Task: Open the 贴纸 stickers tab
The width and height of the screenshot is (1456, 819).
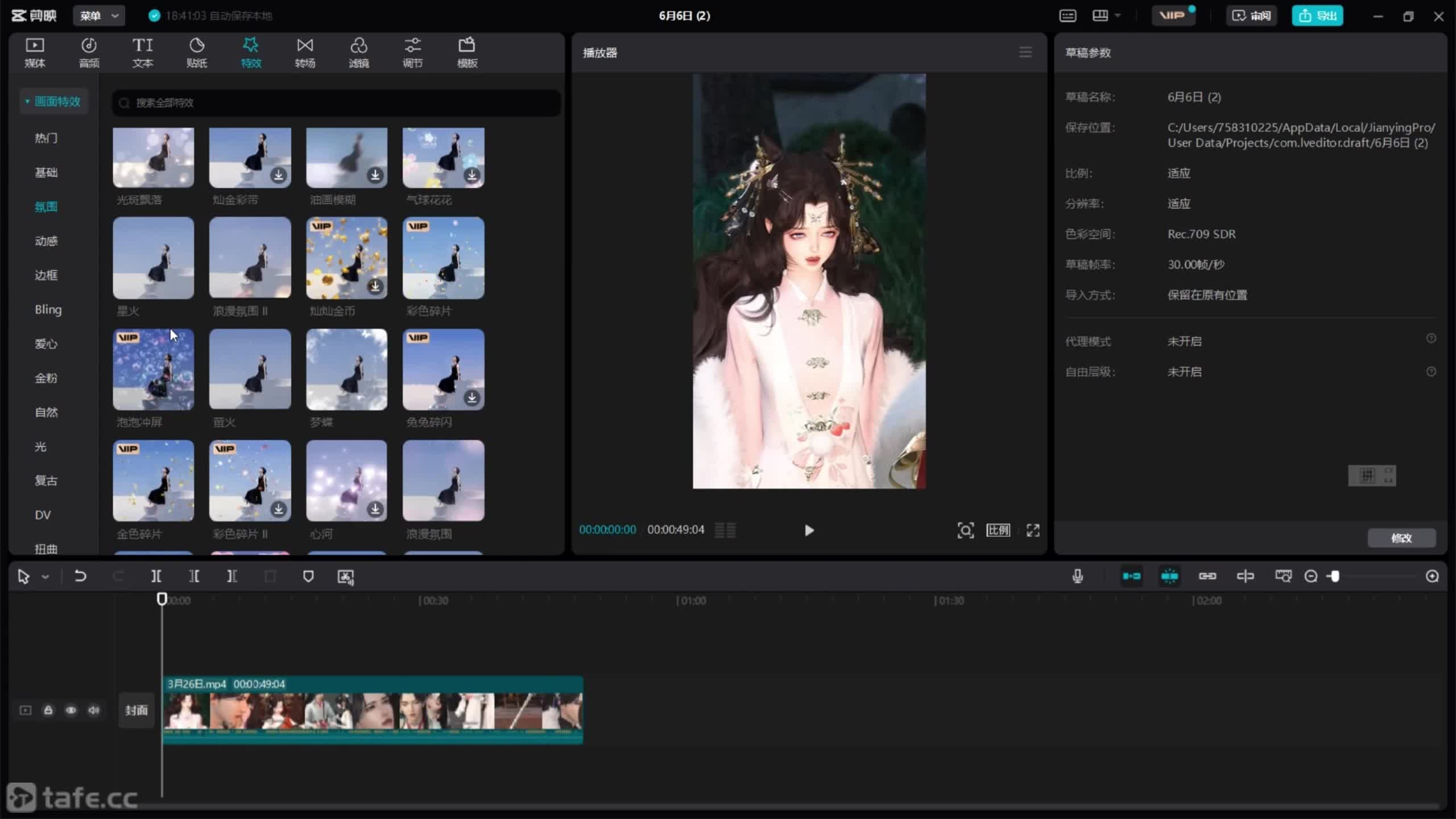Action: click(197, 52)
